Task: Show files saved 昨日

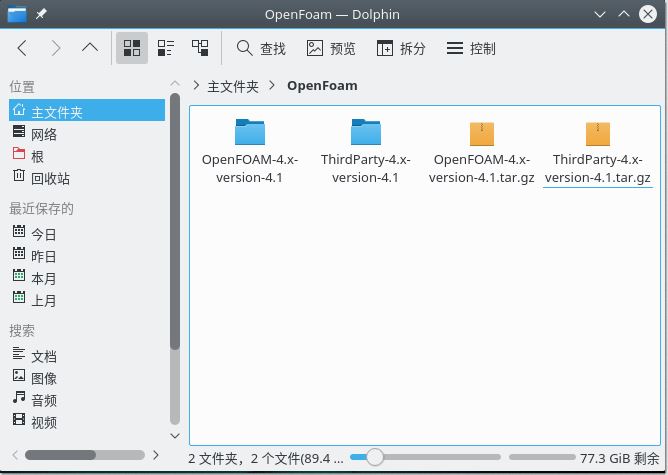Action: click(87, 256)
